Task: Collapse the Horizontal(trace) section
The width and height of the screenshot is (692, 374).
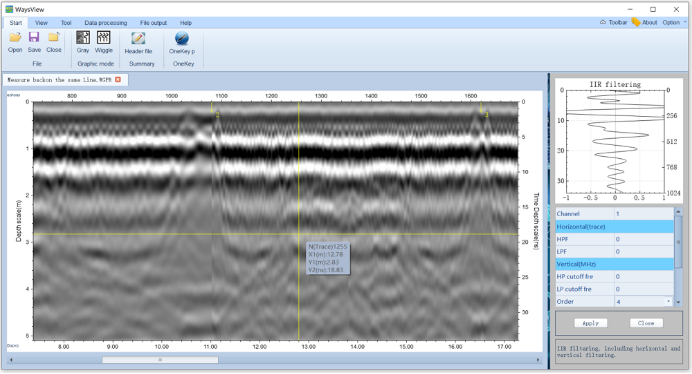Action: pos(614,227)
